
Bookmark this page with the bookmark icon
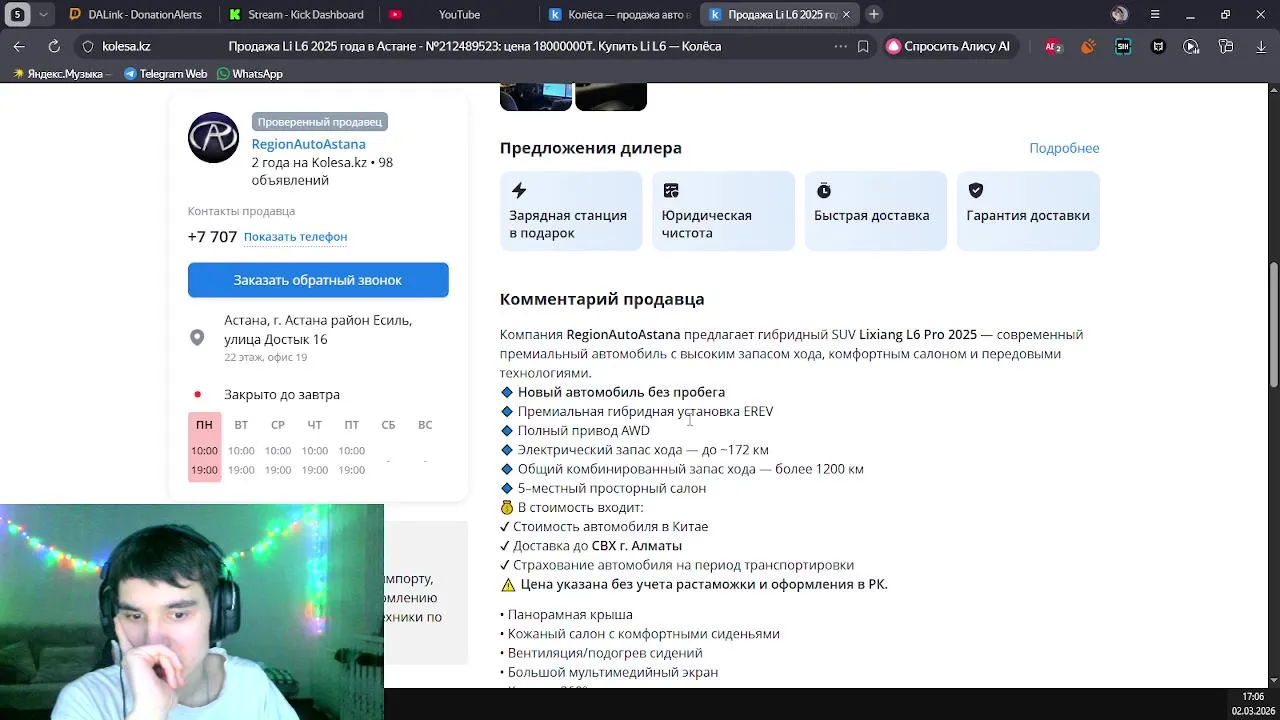tap(863, 46)
